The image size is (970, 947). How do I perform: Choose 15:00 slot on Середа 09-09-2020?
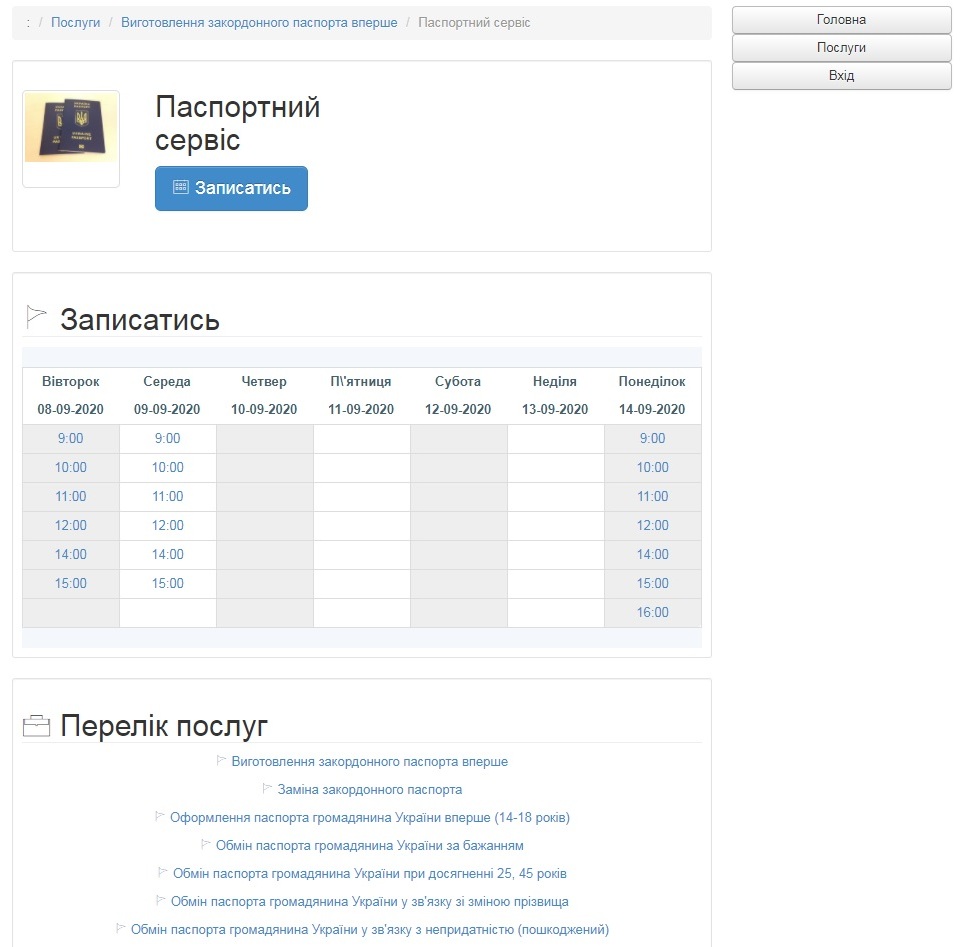point(168,584)
